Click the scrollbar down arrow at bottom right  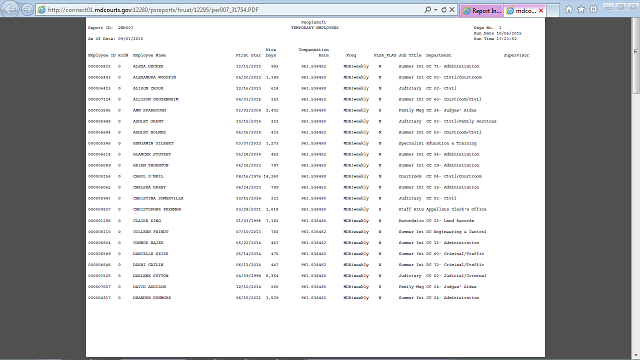[x=636, y=356]
